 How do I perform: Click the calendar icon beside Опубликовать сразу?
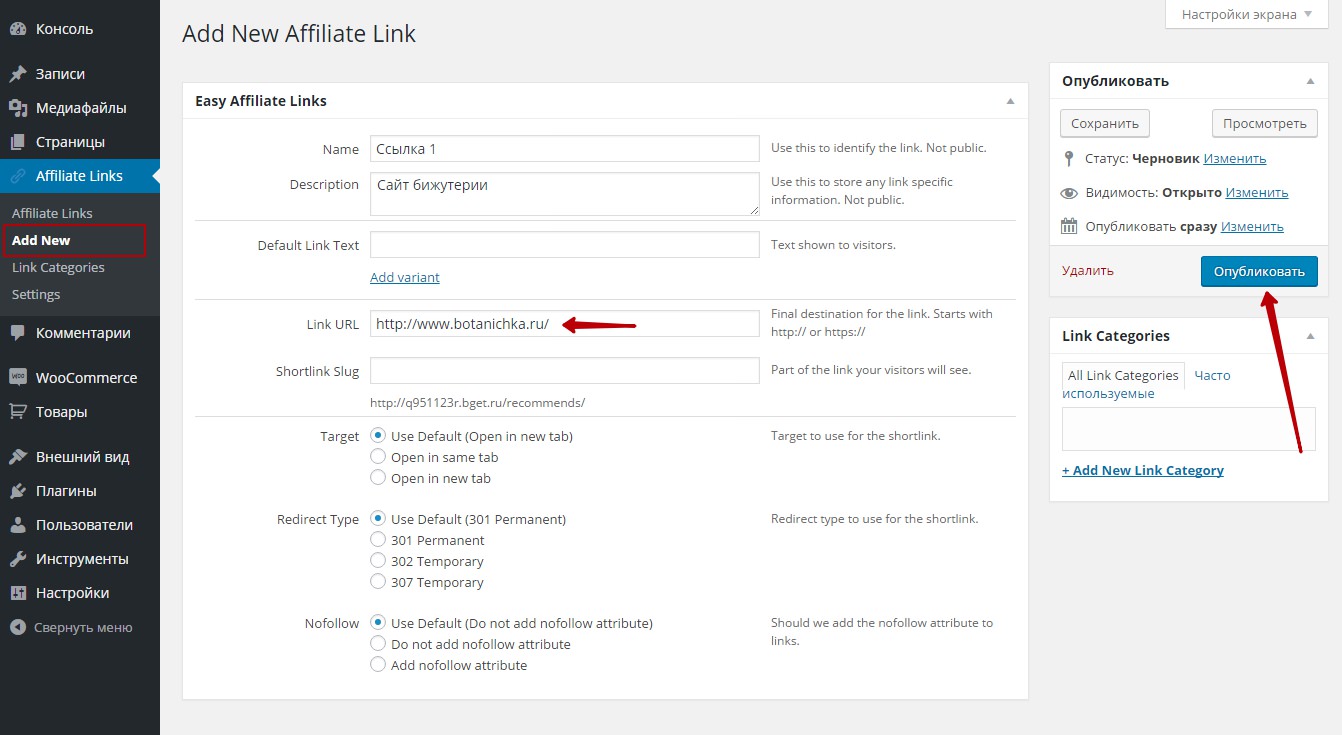1069,226
